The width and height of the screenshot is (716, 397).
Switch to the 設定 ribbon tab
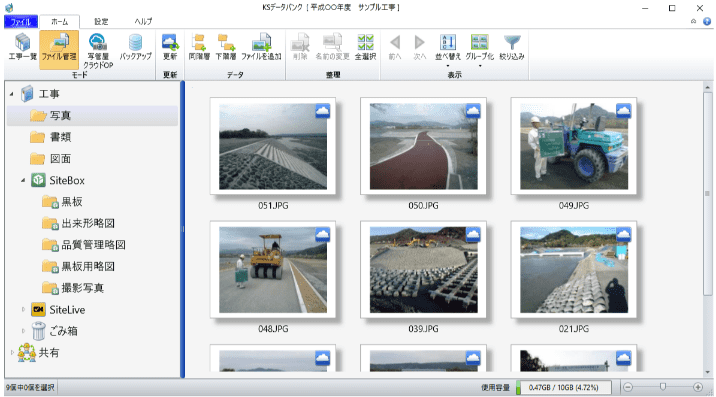(101, 21)
